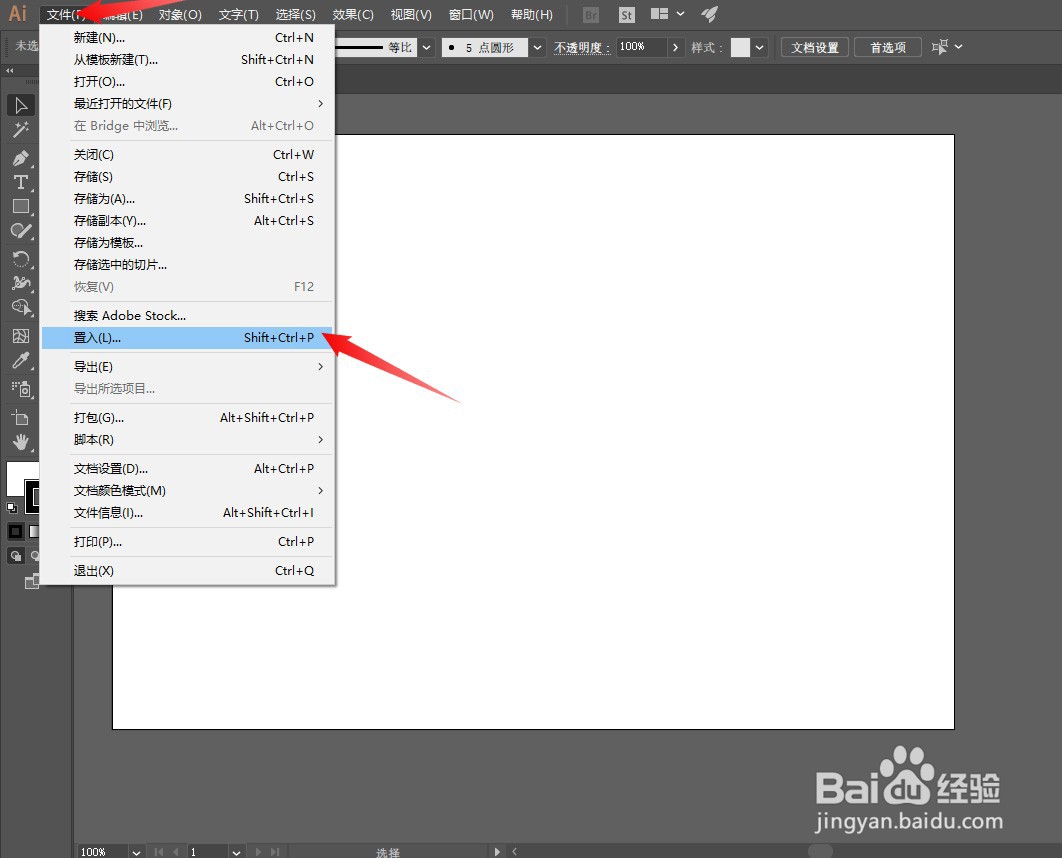Open the 对象(O) menu
This screenshot has width=1062, height=858.
point(180,14)
